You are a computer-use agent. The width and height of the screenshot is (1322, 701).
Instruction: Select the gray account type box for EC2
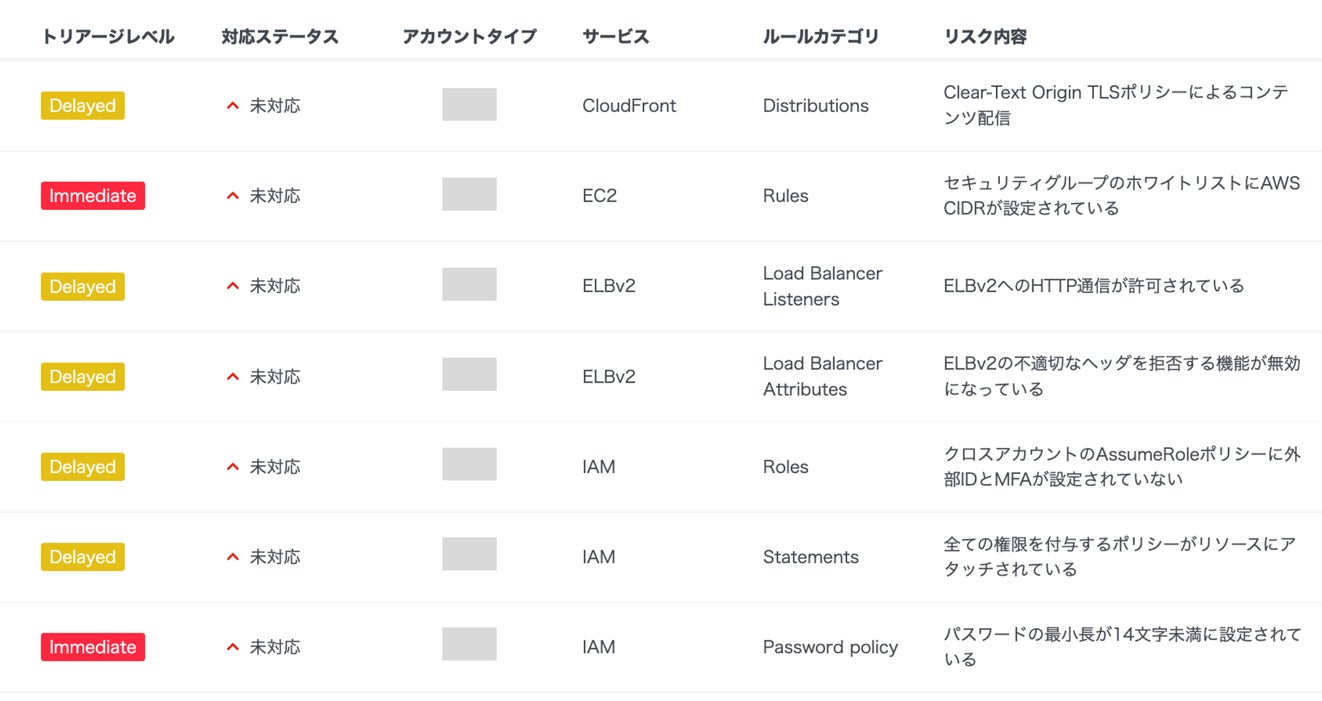[469, 195]
